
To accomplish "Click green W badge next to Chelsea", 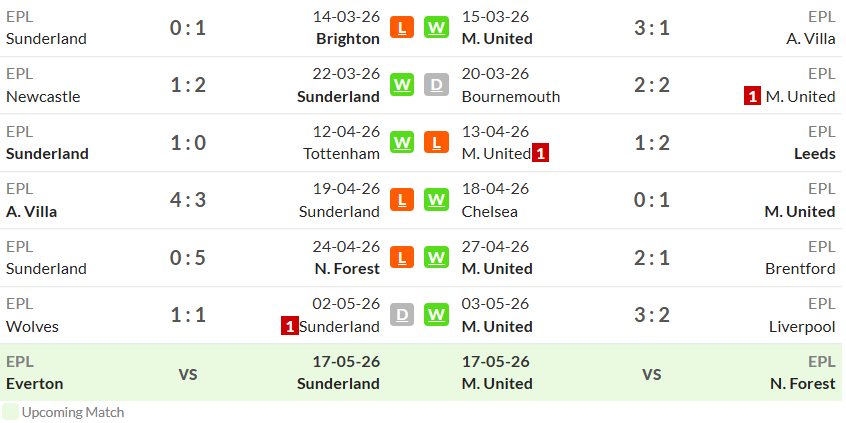I will tap(436, 200).
